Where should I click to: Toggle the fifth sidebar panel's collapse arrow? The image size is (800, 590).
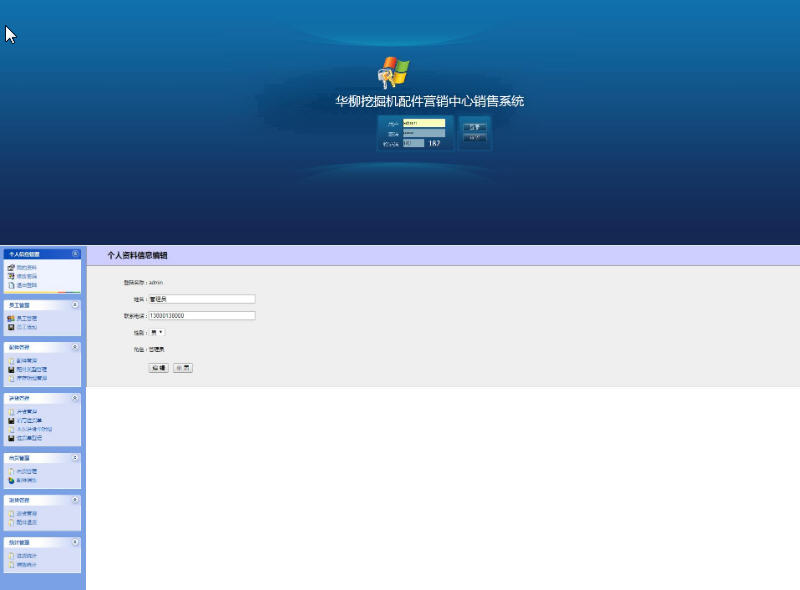click(75, 458)
